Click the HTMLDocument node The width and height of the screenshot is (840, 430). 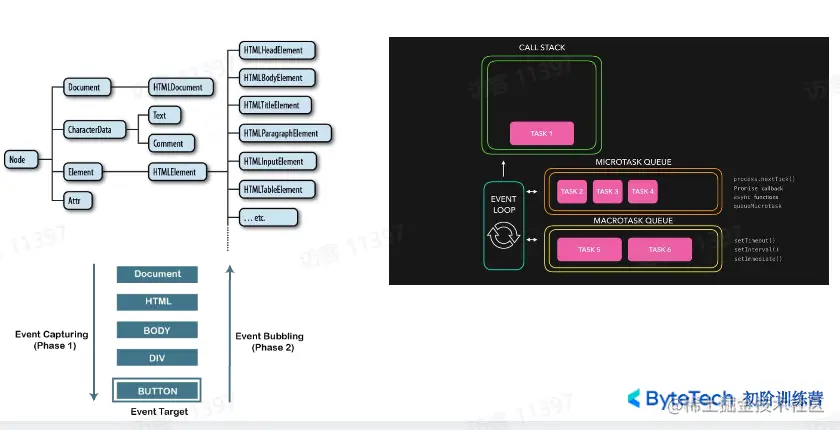[181, 87]
